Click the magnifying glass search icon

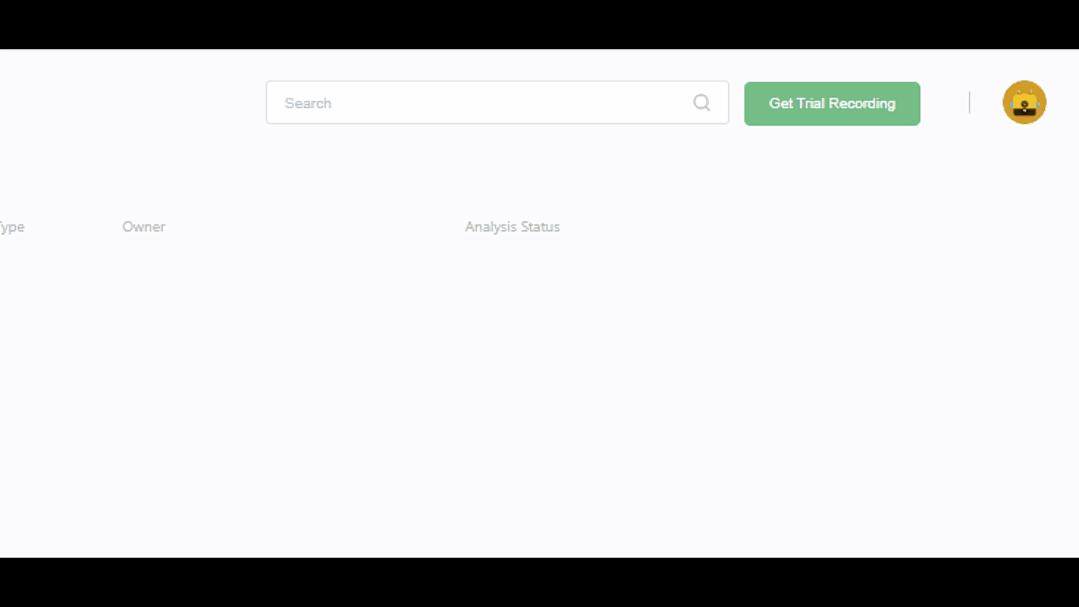[x=701, y=103]
